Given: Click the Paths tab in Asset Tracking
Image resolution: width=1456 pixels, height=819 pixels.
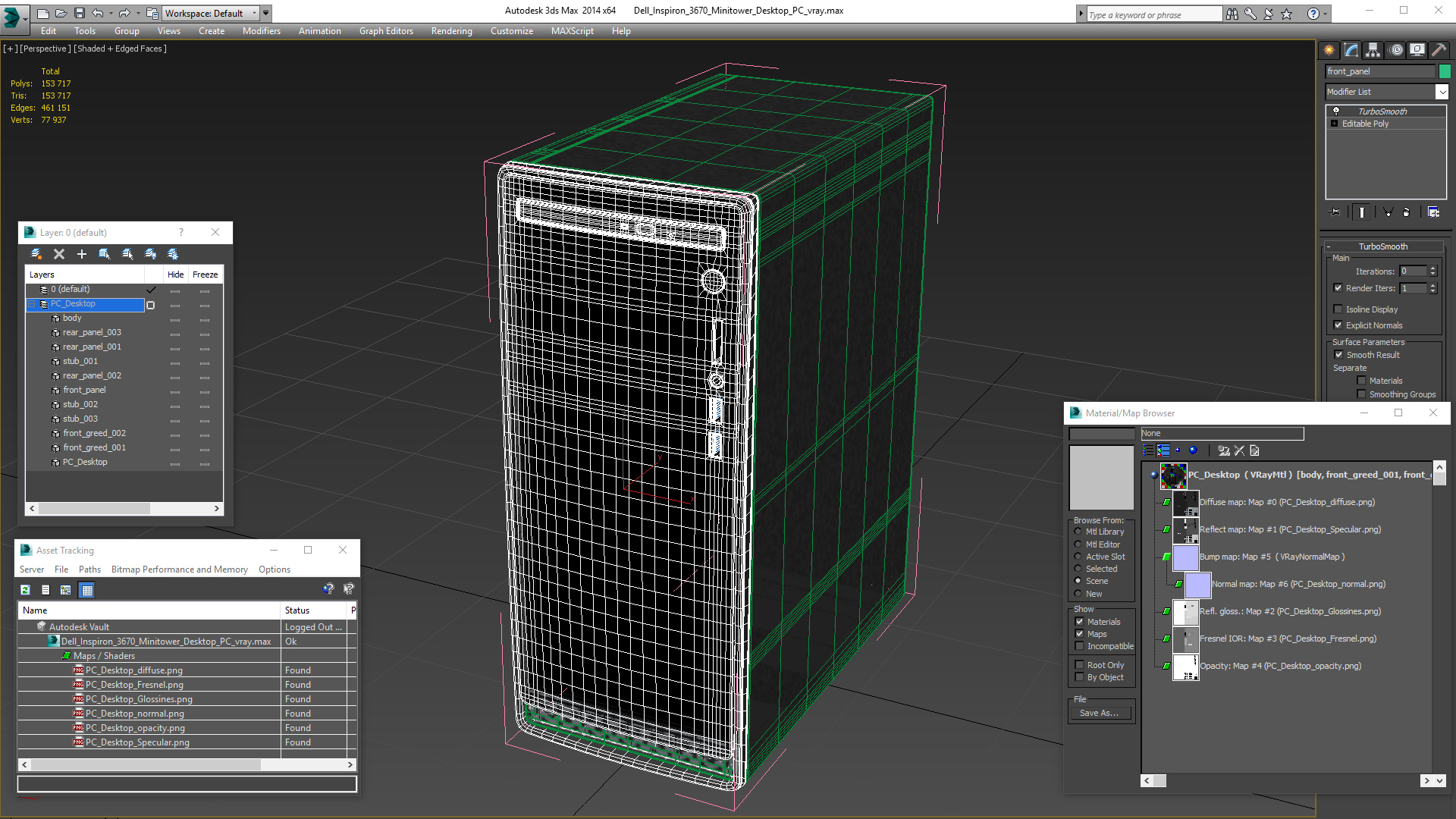Looking at the screenshot, I should pos(89,569).
